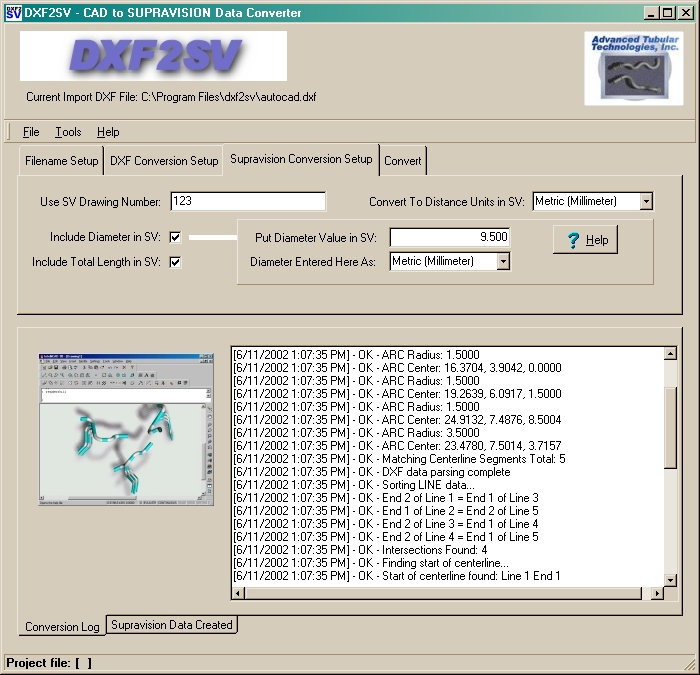The height and width of the screenshot is (675, 700).
Task: Select the Conversion Log tab
Action: point(62,627)
